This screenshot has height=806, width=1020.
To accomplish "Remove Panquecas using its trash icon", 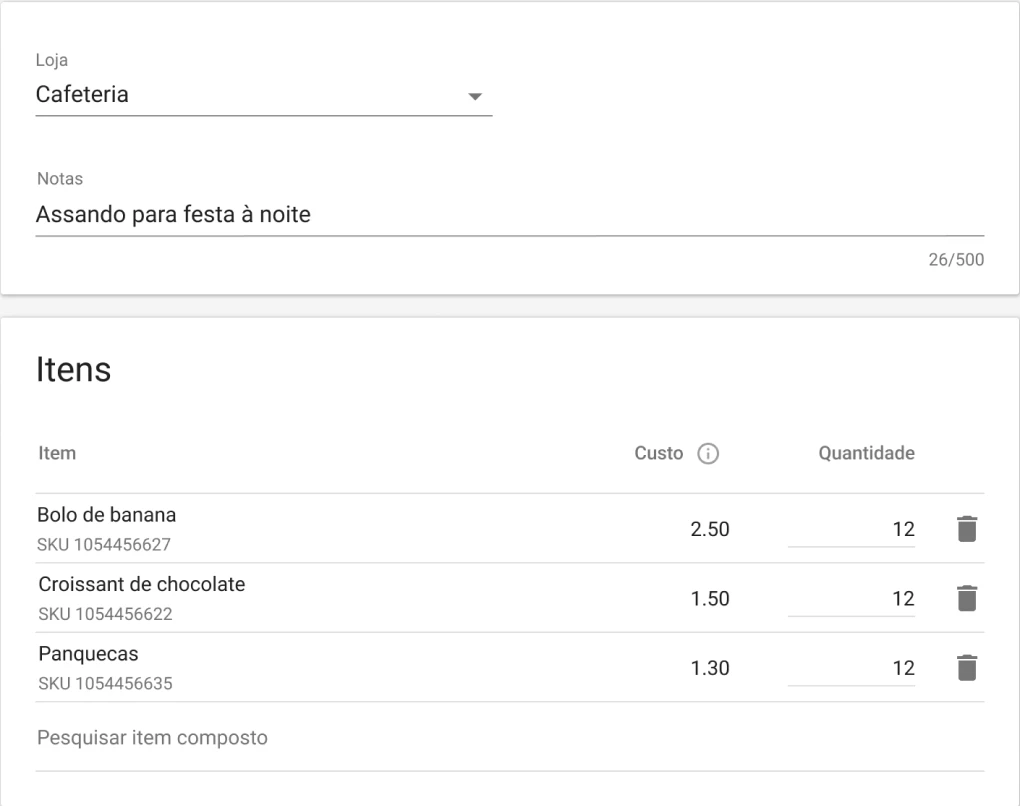I will tap(965, 668).
